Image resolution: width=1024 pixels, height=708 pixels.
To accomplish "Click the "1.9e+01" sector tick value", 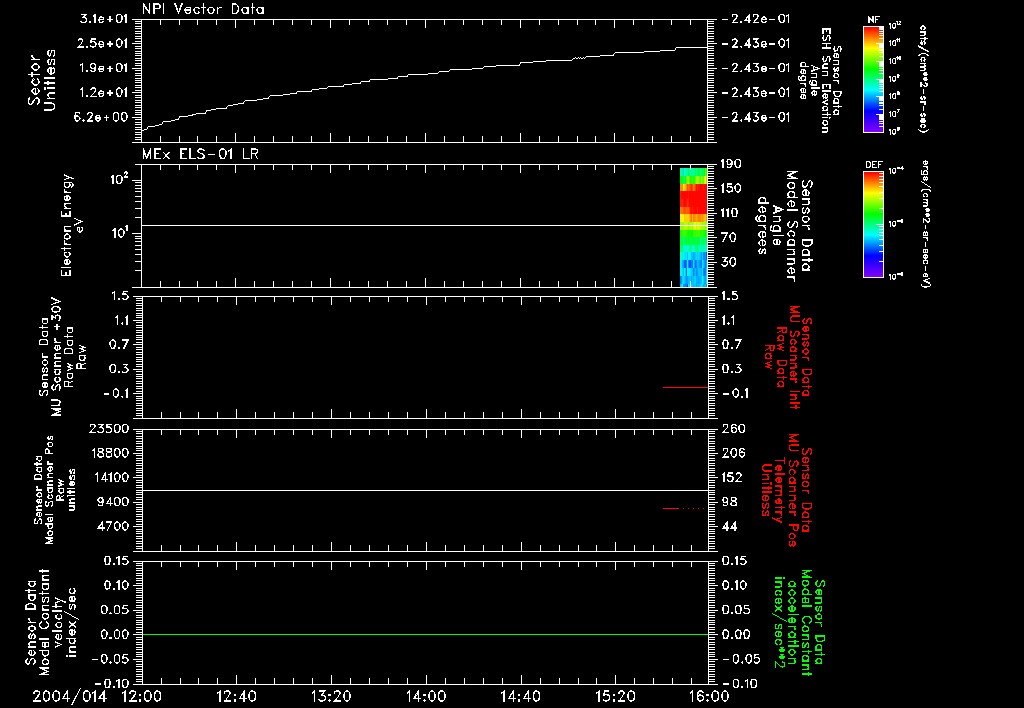I will click(104, 68).
